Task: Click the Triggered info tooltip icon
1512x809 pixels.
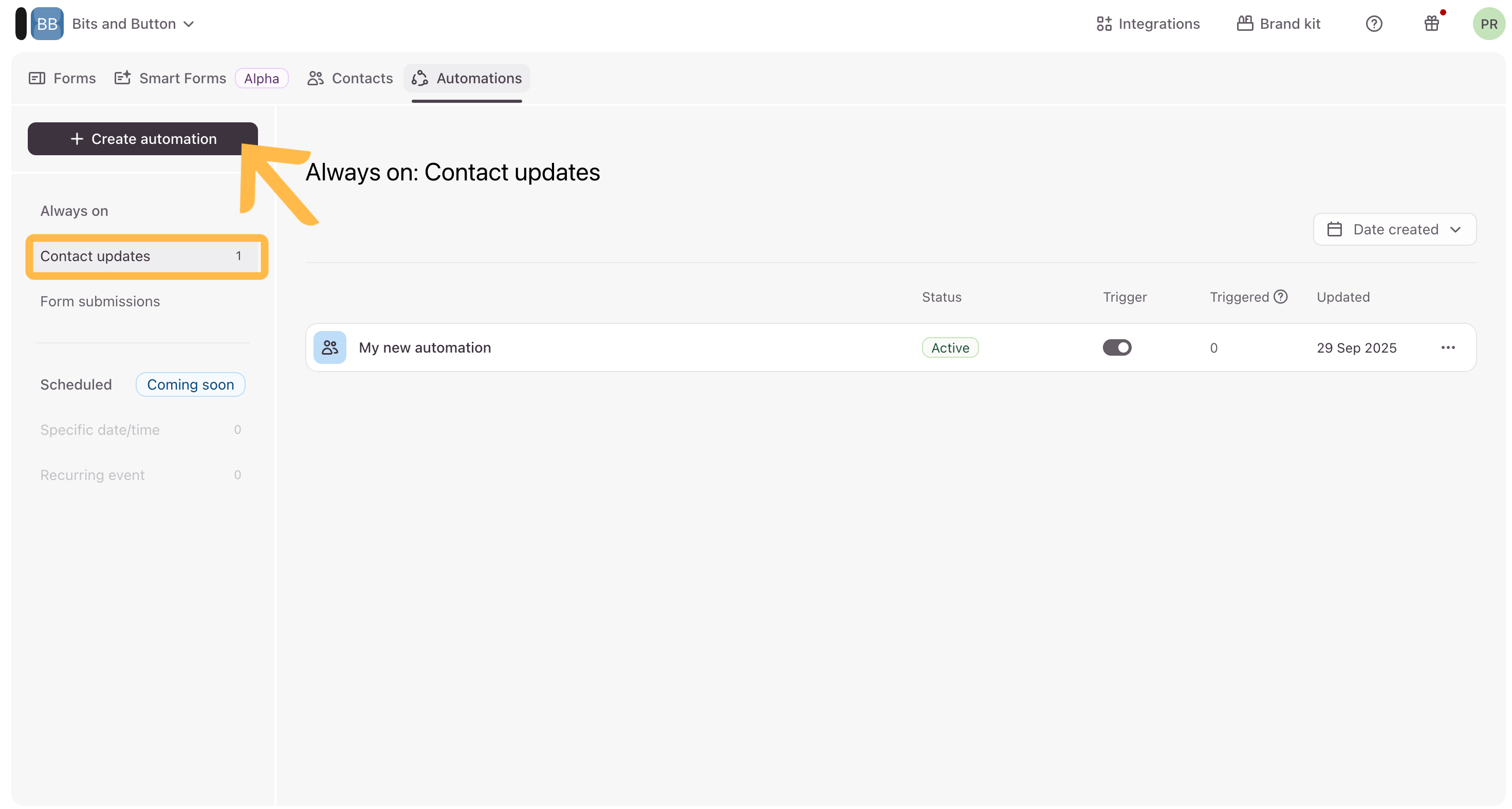Action: (x=1281, y=297)
